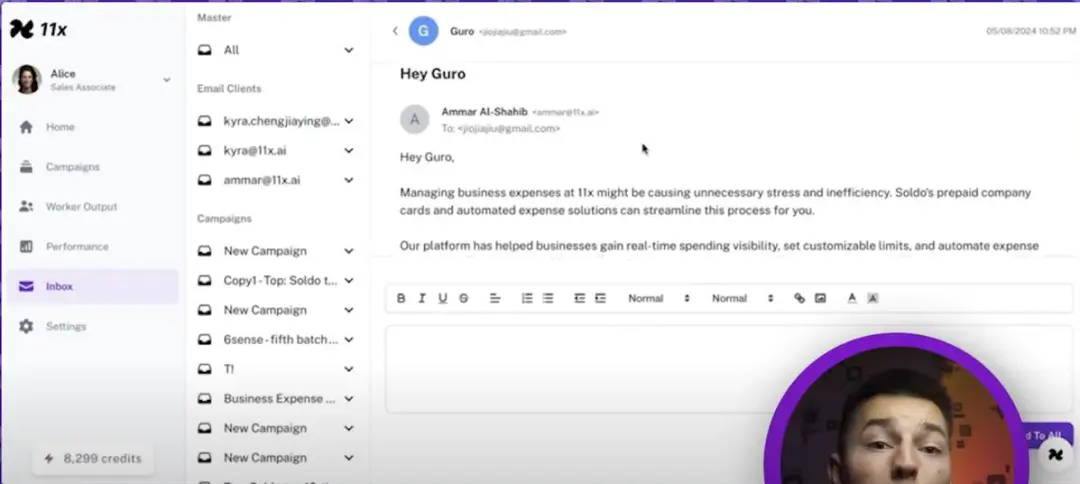Decrease indent in the editor toolbar

point(579,299)
